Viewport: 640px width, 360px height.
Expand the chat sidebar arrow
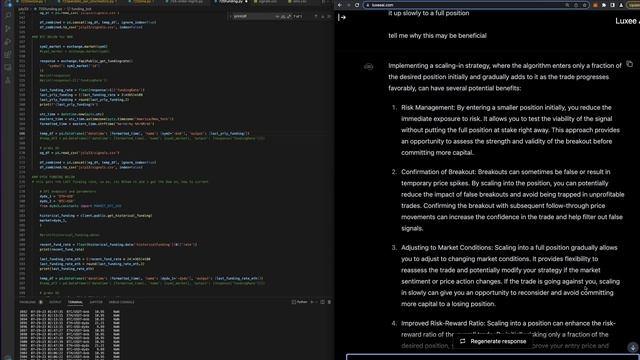(x=342, y=17)
